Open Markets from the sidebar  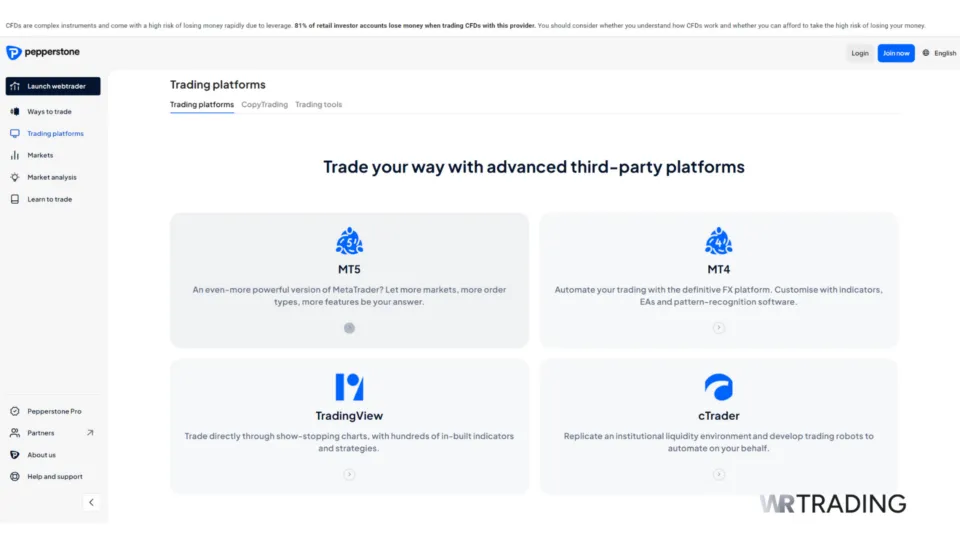(40, 155)
